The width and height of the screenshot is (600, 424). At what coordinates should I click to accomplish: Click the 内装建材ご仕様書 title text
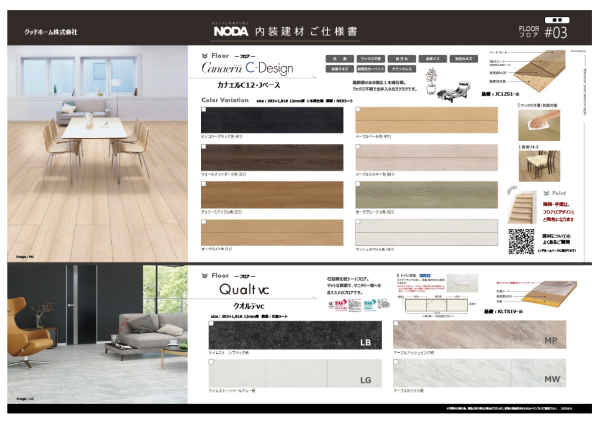pos(306,31)
